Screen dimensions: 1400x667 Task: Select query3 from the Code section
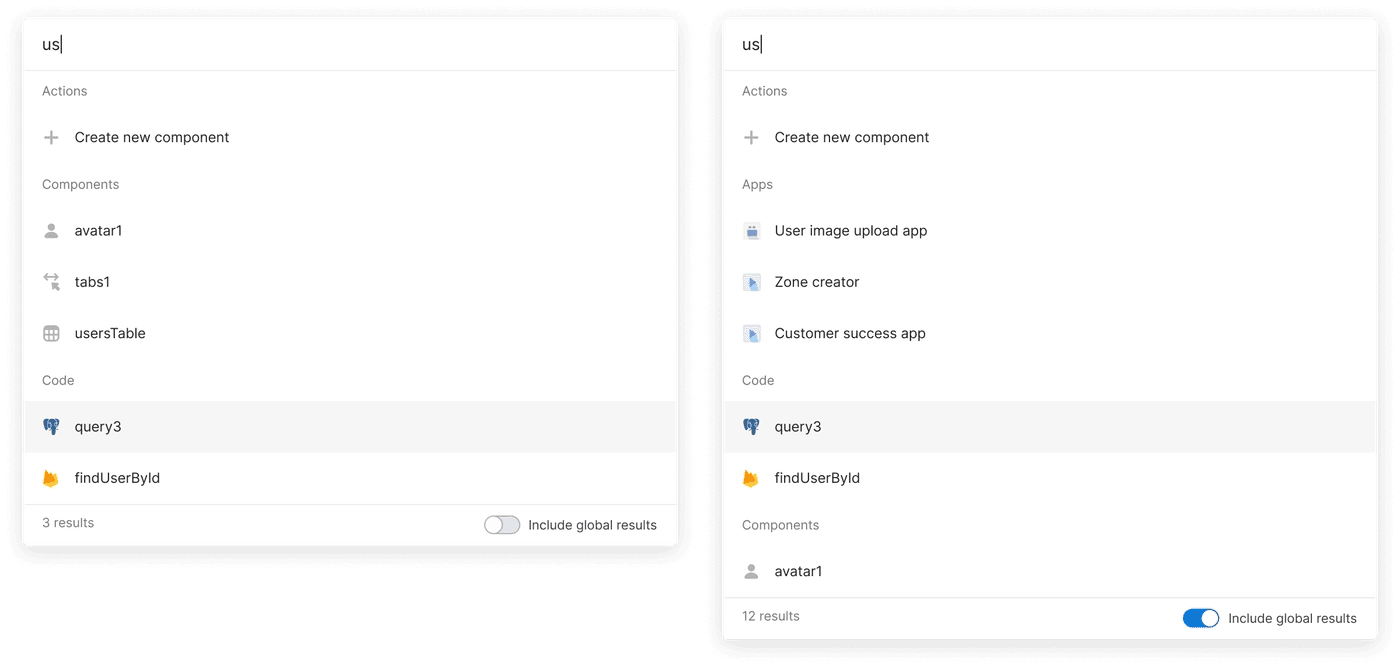98,426
